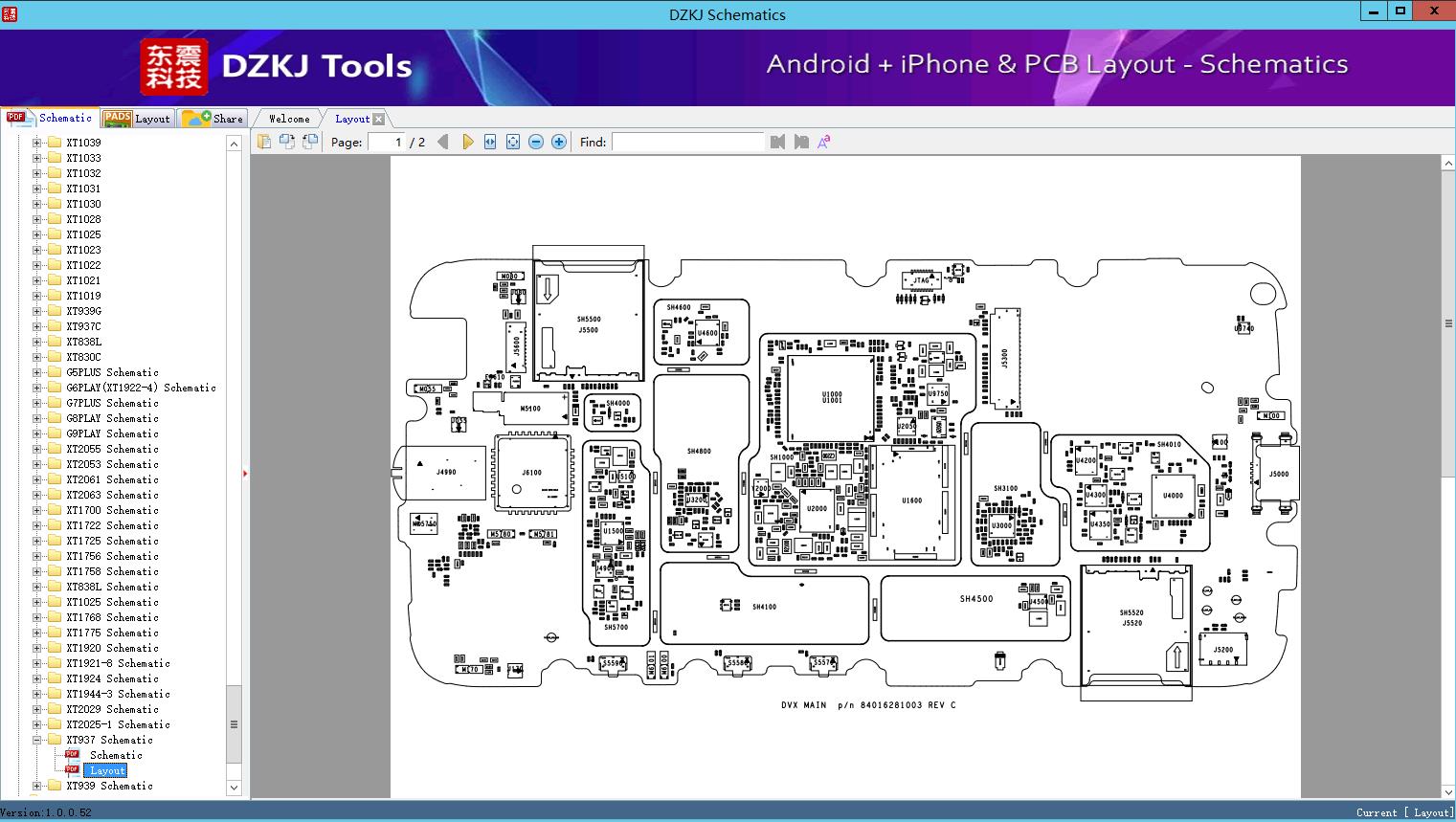Viewport: 1456px width, 822px height.
Task: Expand the XT939 Schematic node
Action: point(37,786)
